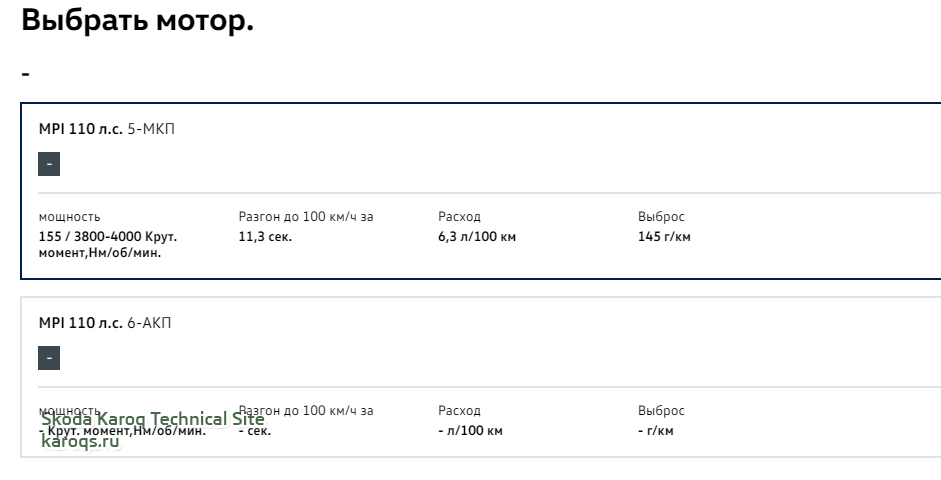Click the Выбрать мотор heading
Viewport: 941px width, 480px height.
[137, 20]
